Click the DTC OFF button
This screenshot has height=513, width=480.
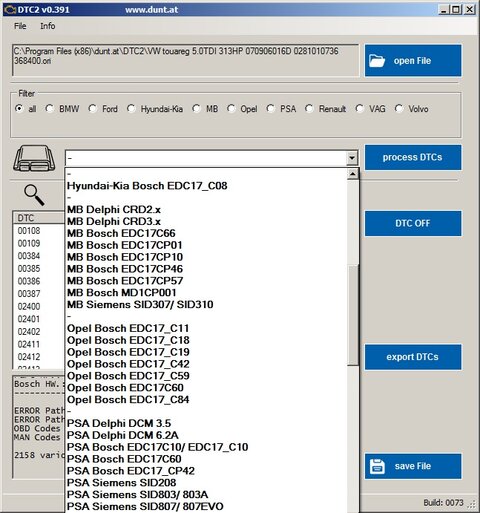[413, 223]
